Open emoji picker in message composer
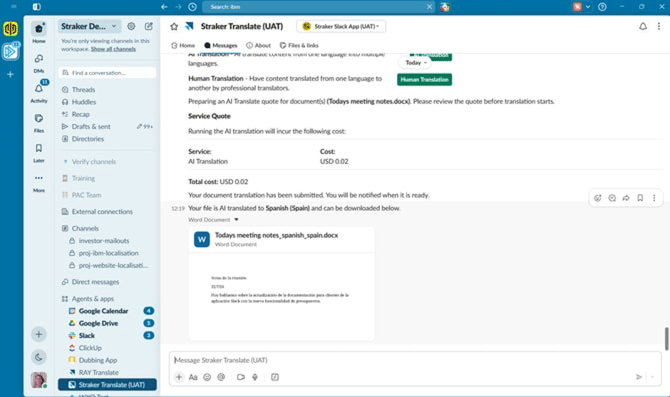The width and height of the screenshot is (670, 397). (207, 377)
